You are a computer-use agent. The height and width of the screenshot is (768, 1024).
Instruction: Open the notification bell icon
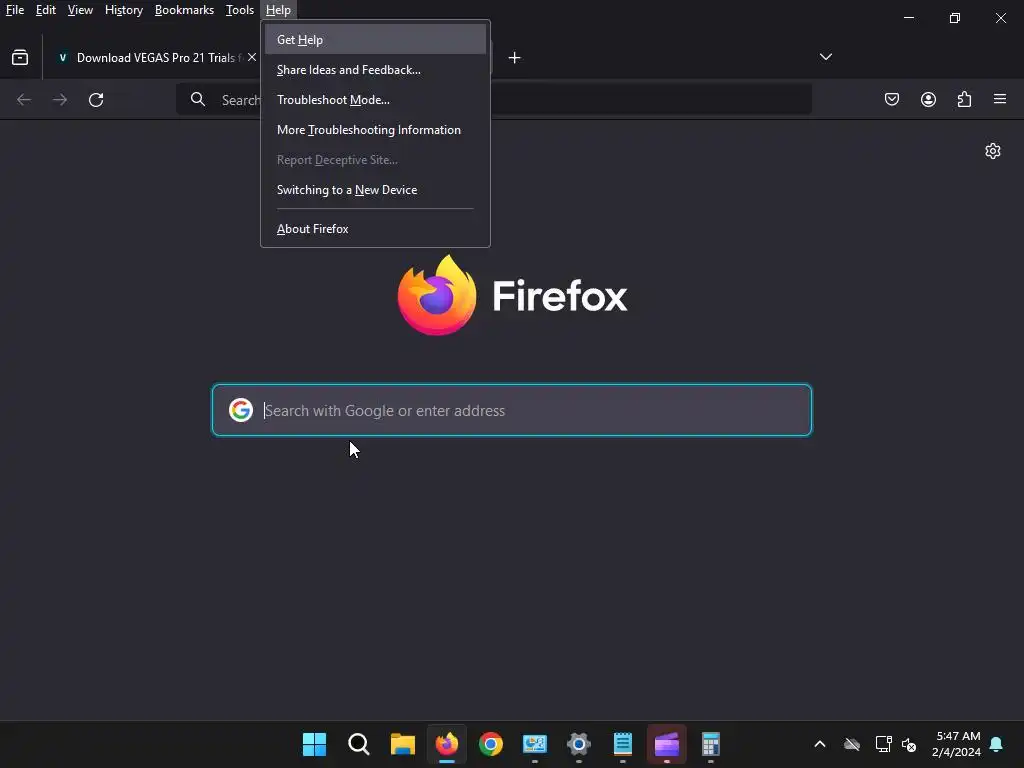996,744
